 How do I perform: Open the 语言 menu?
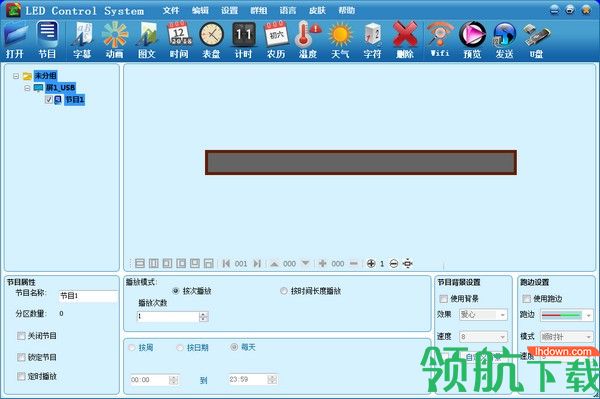288,10
